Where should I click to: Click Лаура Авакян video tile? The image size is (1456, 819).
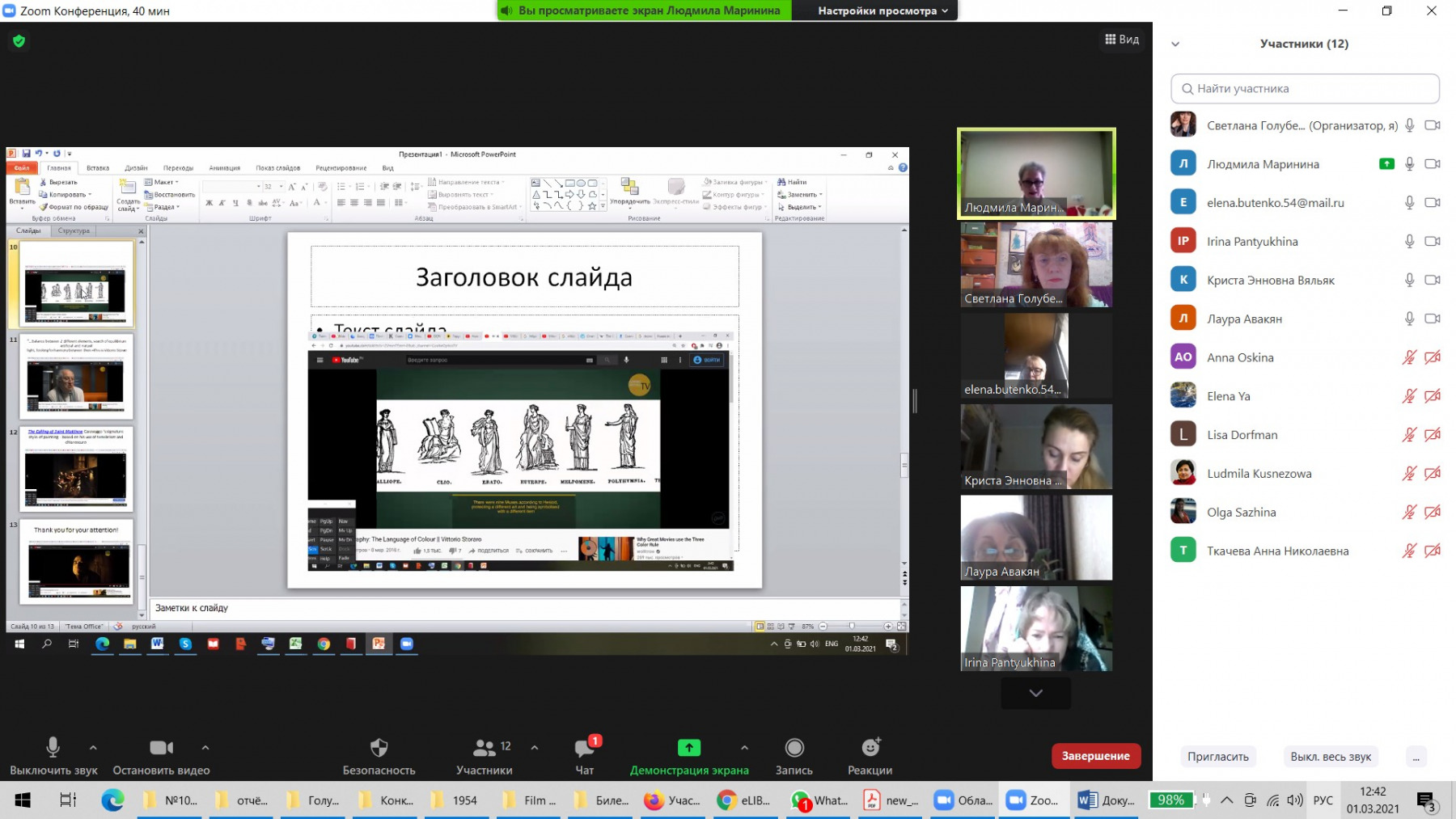[1036, 538]
